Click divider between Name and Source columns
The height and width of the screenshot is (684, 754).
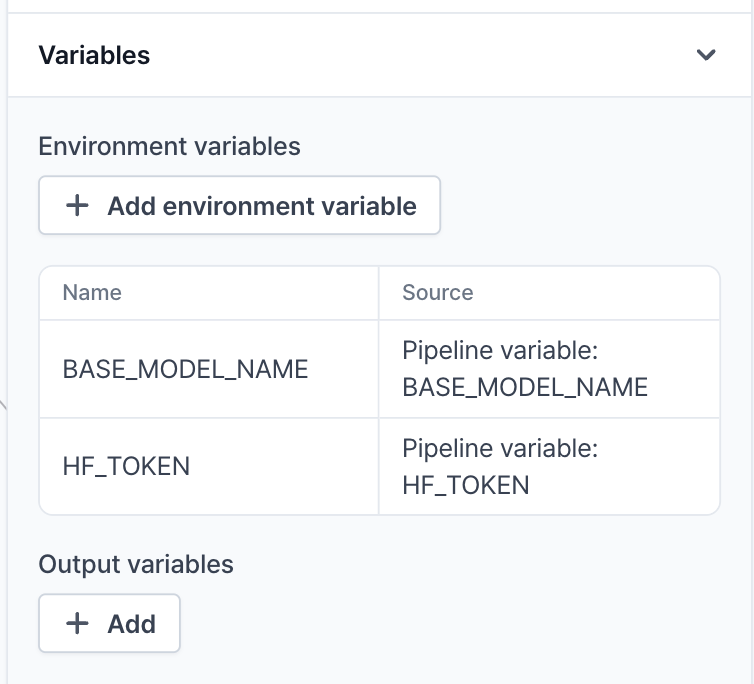coord(379,390)
